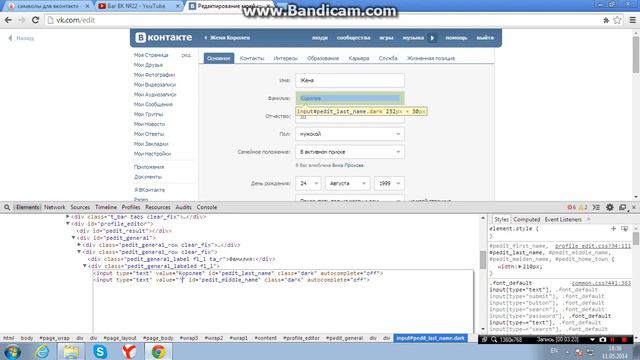The height and width of the screenshot is (360, 640).
Task: Open the Console panel in DevTools
Action: (207, 207)
